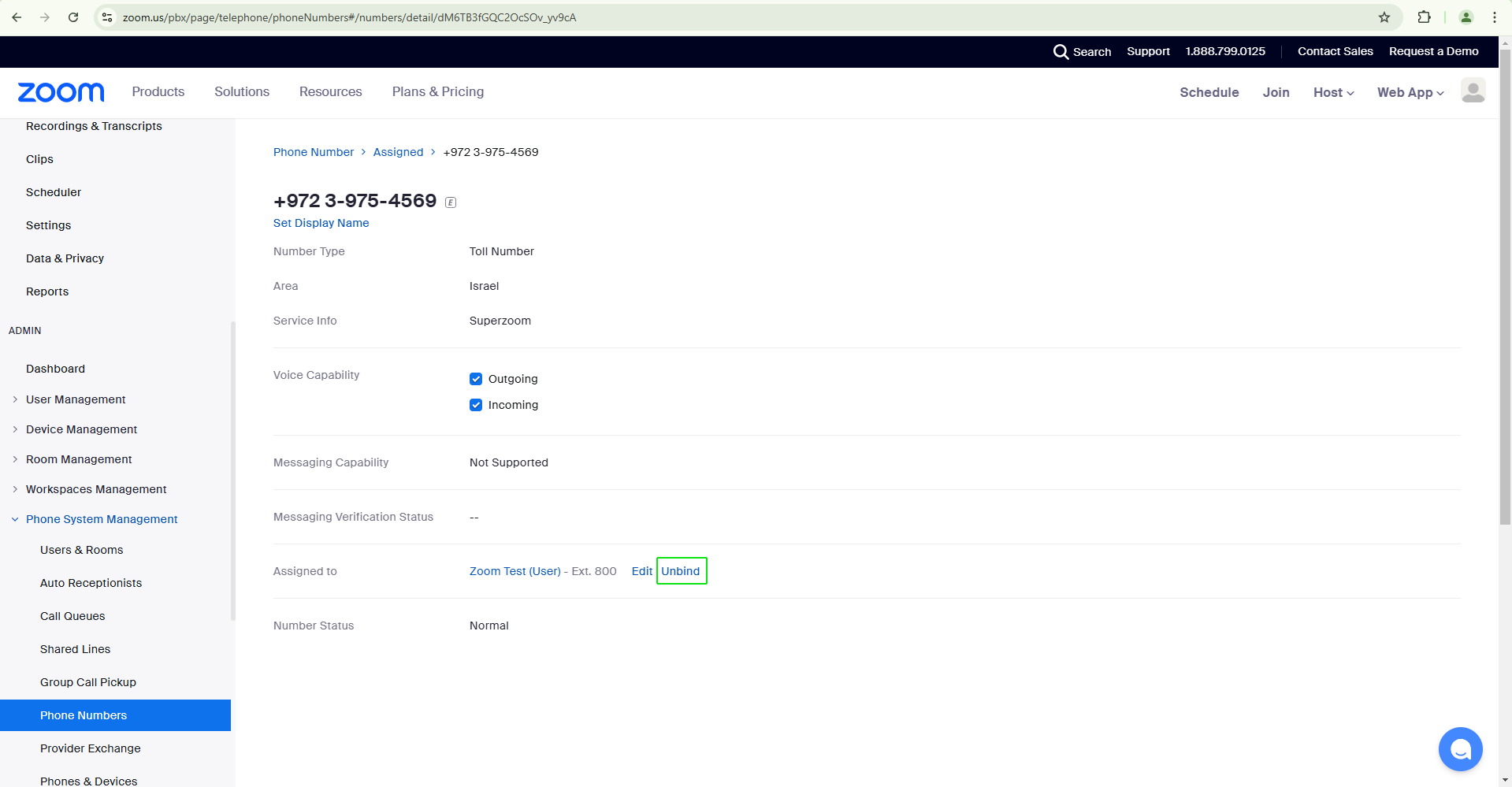The width and height of the screenshot is (1512, 787).
Task: Open Chrome three-dot menu
Action: click(1495, 17)
